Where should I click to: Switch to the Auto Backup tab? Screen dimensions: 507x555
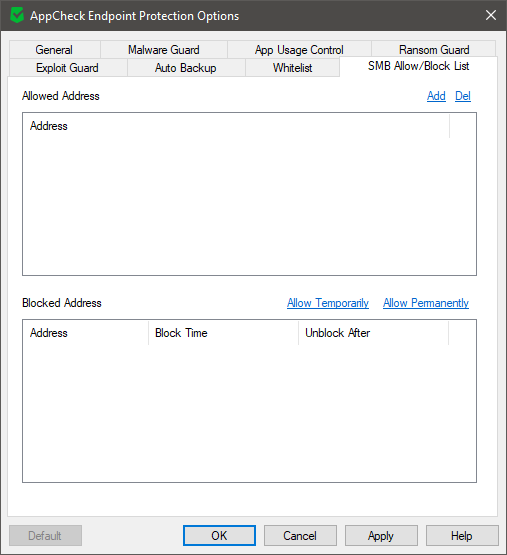tap(186, 68)
